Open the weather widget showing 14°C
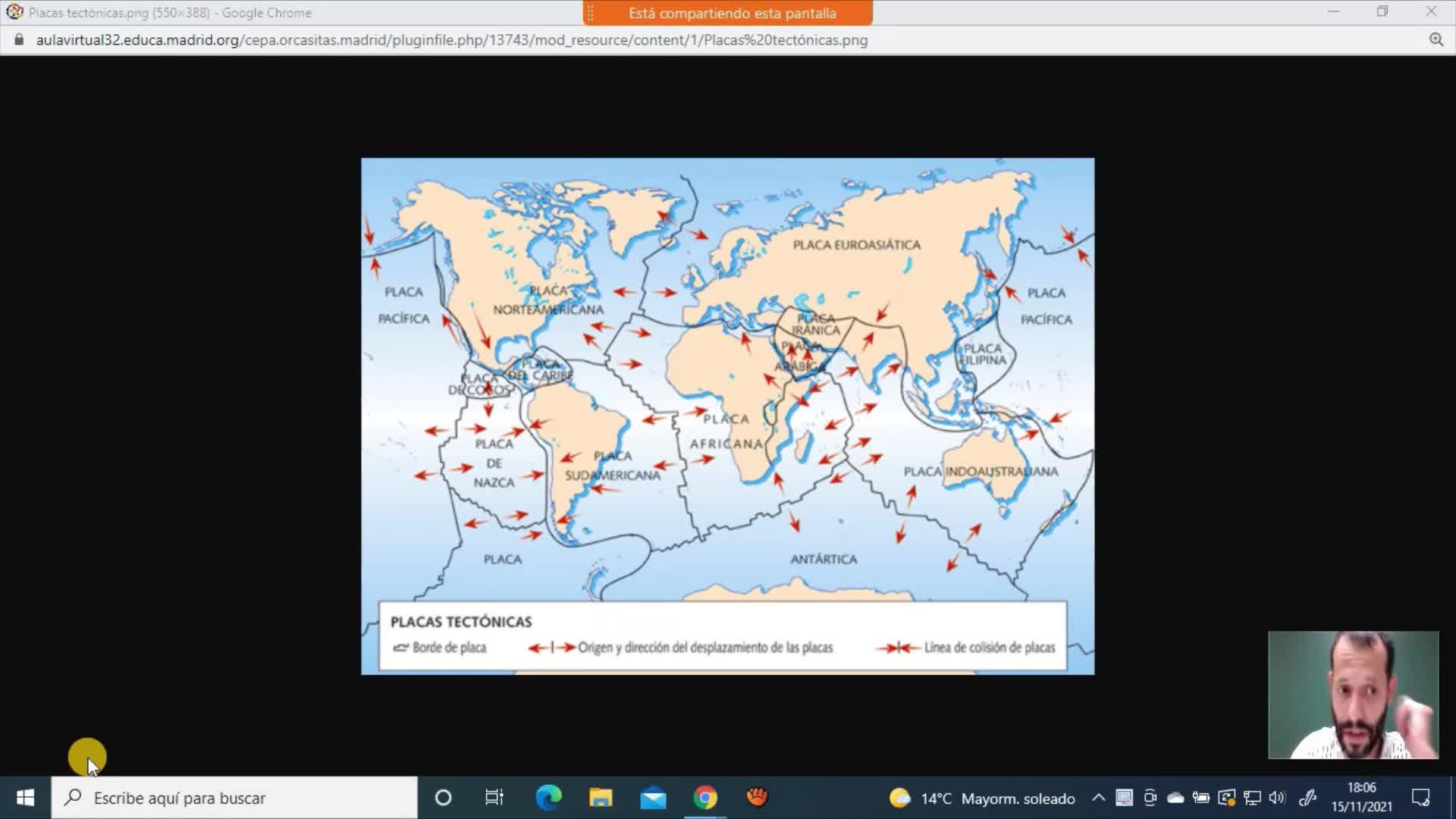The width and height of the screenshot is (1456, 819). (x=983, y=798)
